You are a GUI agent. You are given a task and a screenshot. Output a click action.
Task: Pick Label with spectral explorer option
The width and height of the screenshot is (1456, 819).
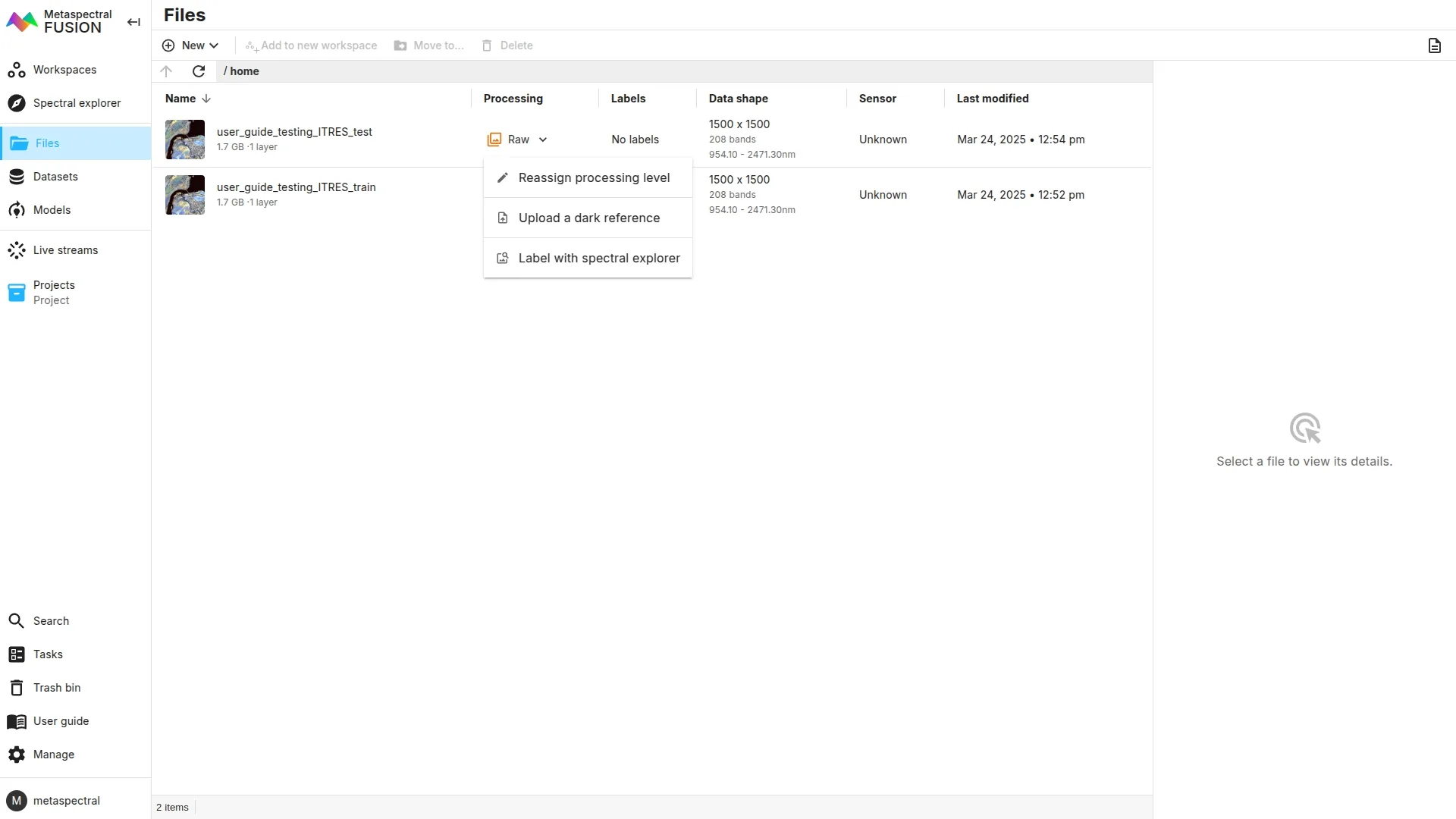pos(598,258)
